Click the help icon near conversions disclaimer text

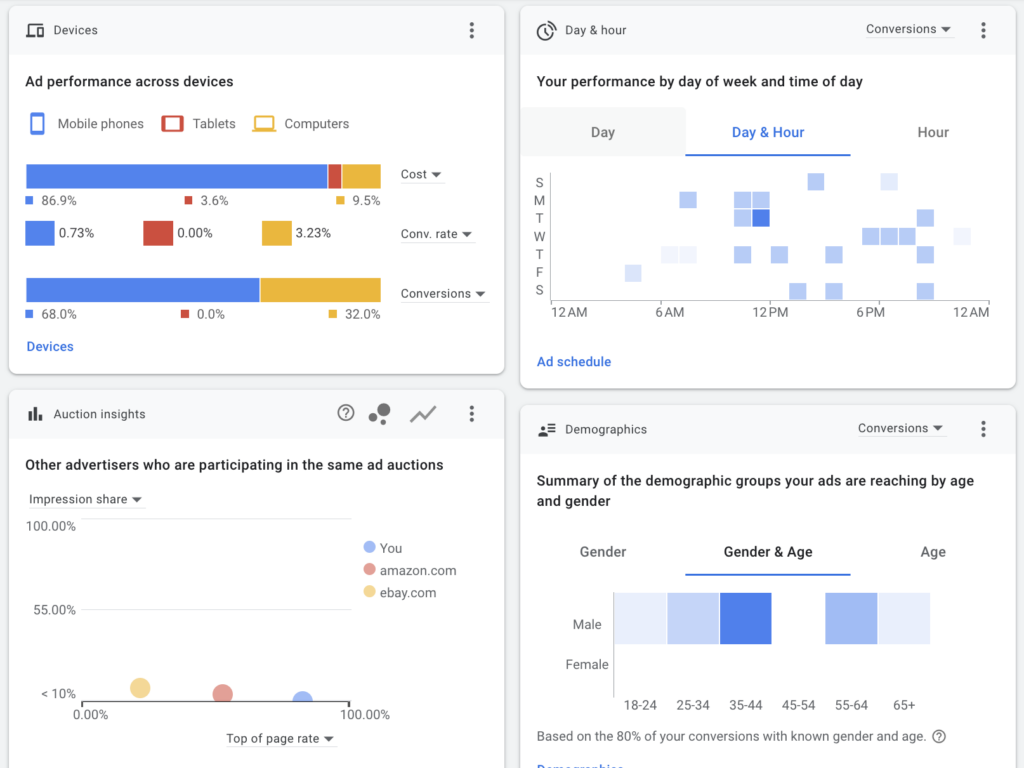click(938, 736)
